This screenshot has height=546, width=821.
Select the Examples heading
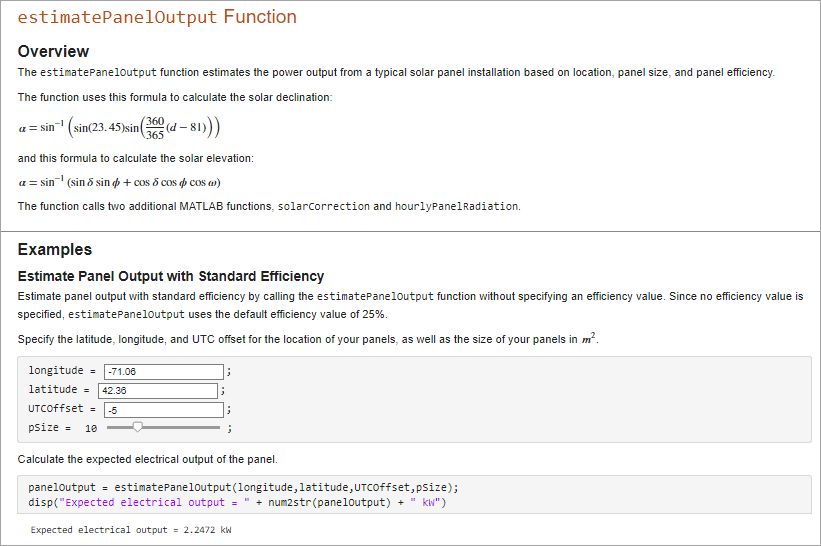pyautogui.click(x=55, y=250)
